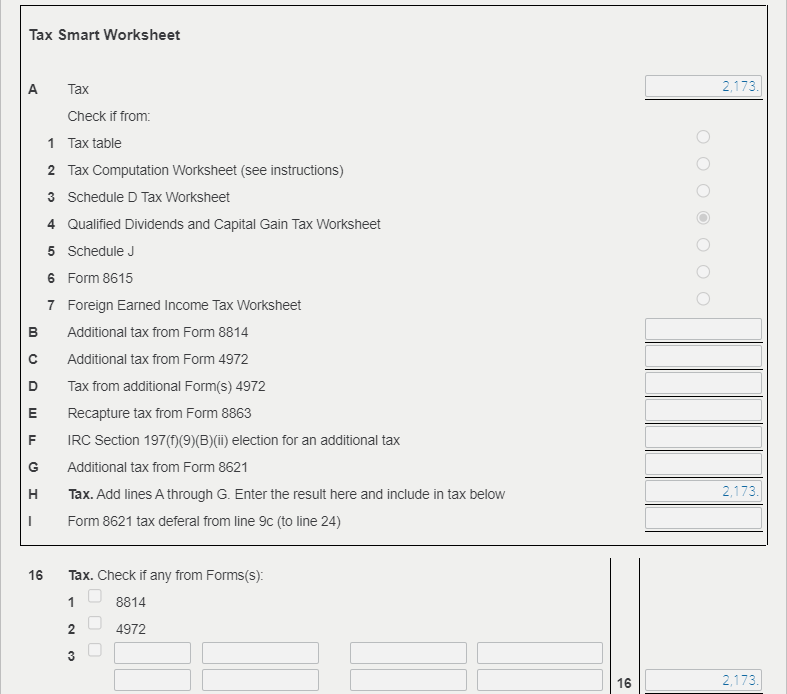Click the line A Tax amount field
This screenshot has height=694, width=787.
(x=703, y=87)
